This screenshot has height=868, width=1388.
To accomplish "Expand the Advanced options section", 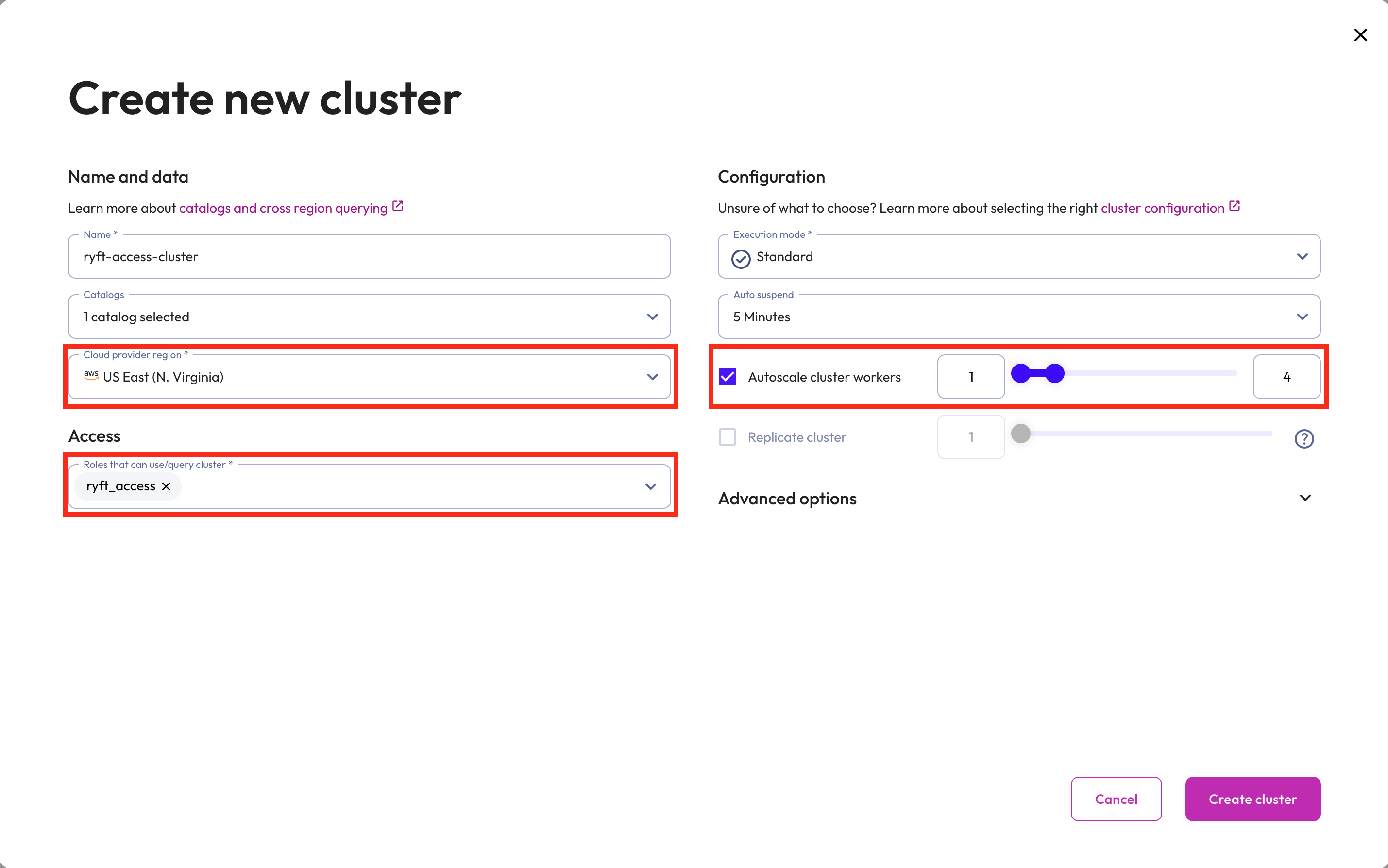I will tap(1305, 498).
